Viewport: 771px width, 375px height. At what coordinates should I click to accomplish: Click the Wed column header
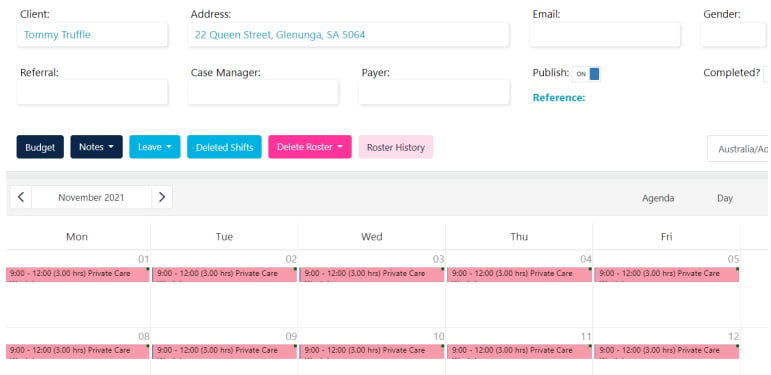(x=372, y=237)
